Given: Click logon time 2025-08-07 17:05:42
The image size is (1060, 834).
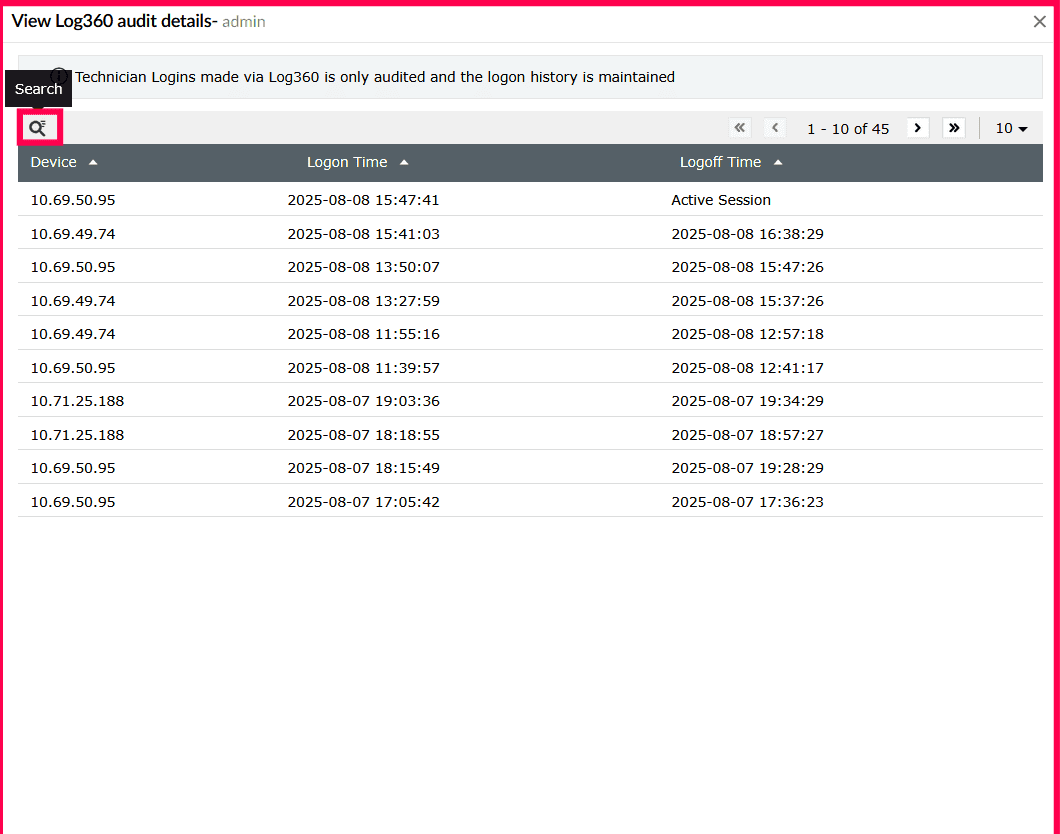Looking at the screenshot, I should [363, 501].
